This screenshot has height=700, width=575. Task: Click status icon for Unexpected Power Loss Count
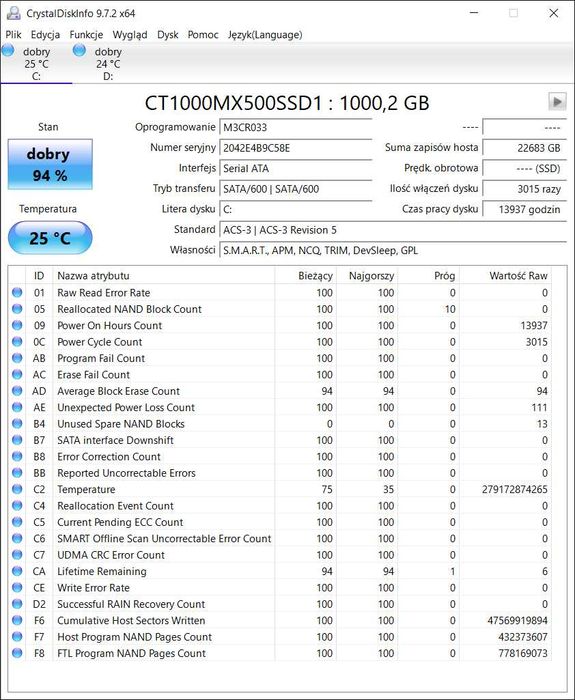[x=17, y=407]
